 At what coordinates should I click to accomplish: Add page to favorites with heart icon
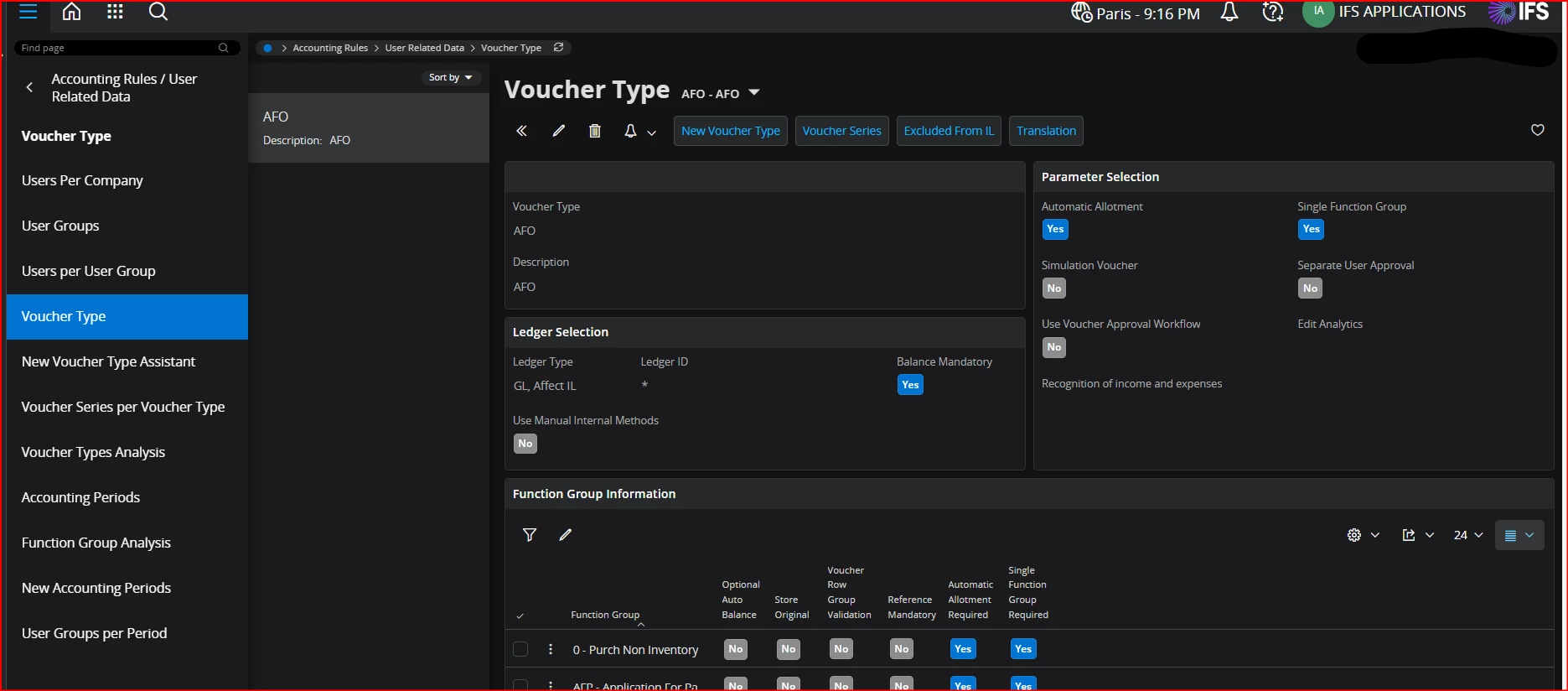coord(1537,130)
